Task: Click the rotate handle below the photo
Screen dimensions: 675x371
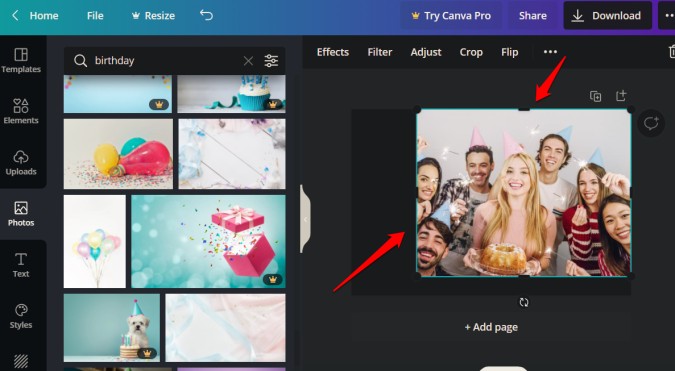Action: click(523, 303)
